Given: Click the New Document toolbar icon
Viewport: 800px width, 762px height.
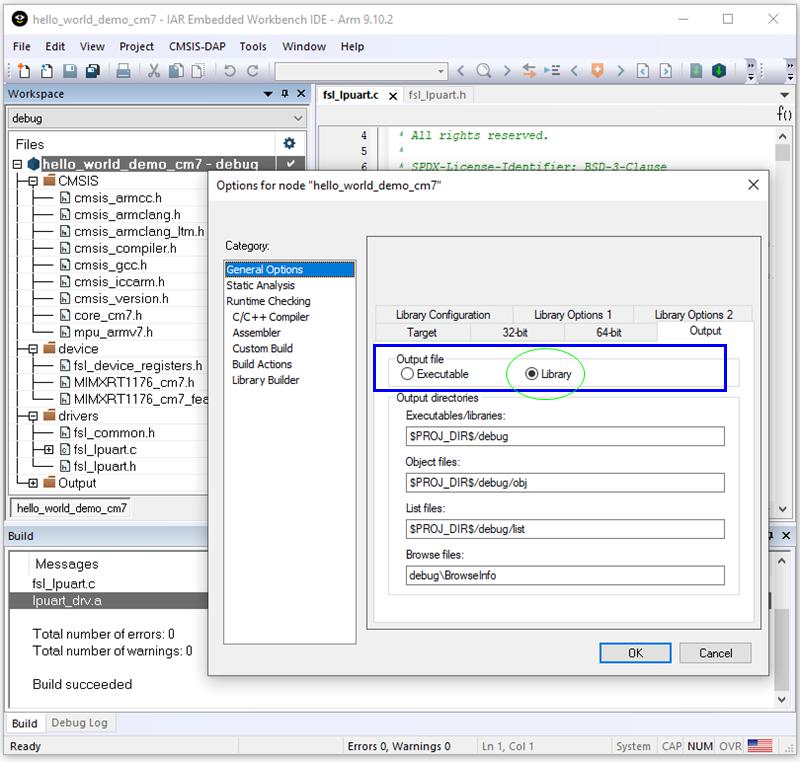Looking at the screenshot, I should (23, 71).
